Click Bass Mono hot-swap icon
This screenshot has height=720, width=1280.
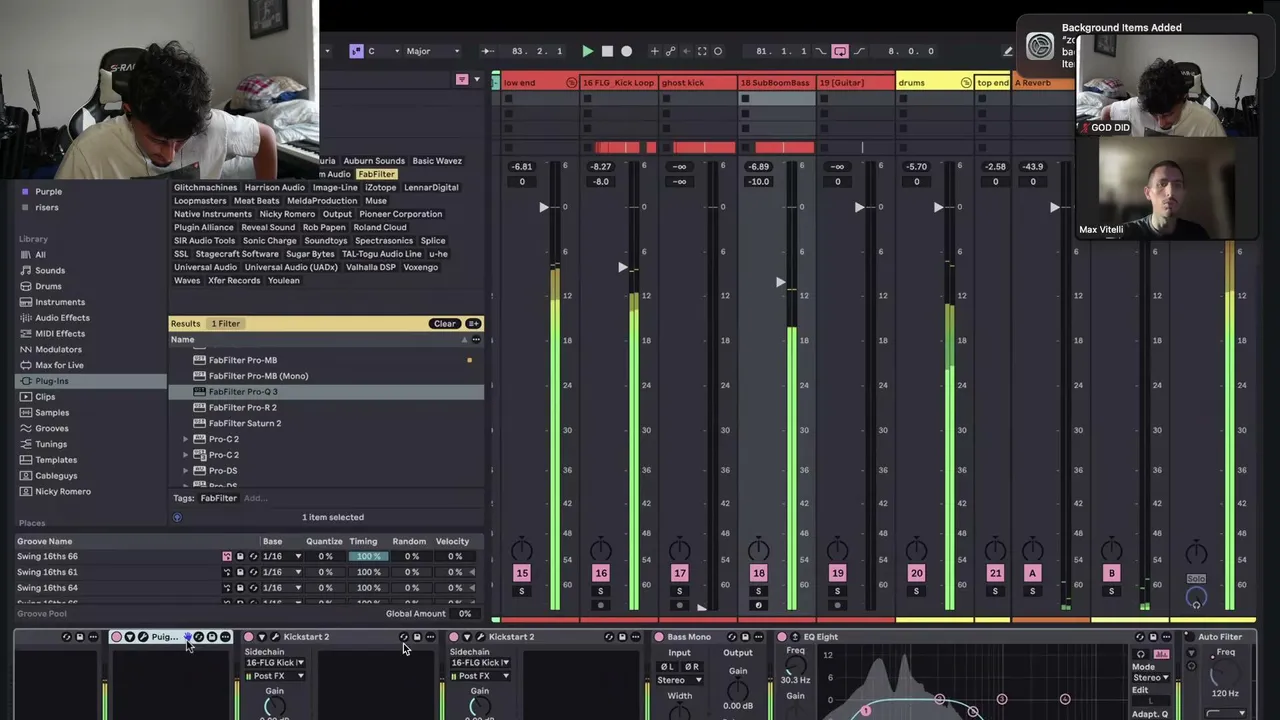(732, 637)
